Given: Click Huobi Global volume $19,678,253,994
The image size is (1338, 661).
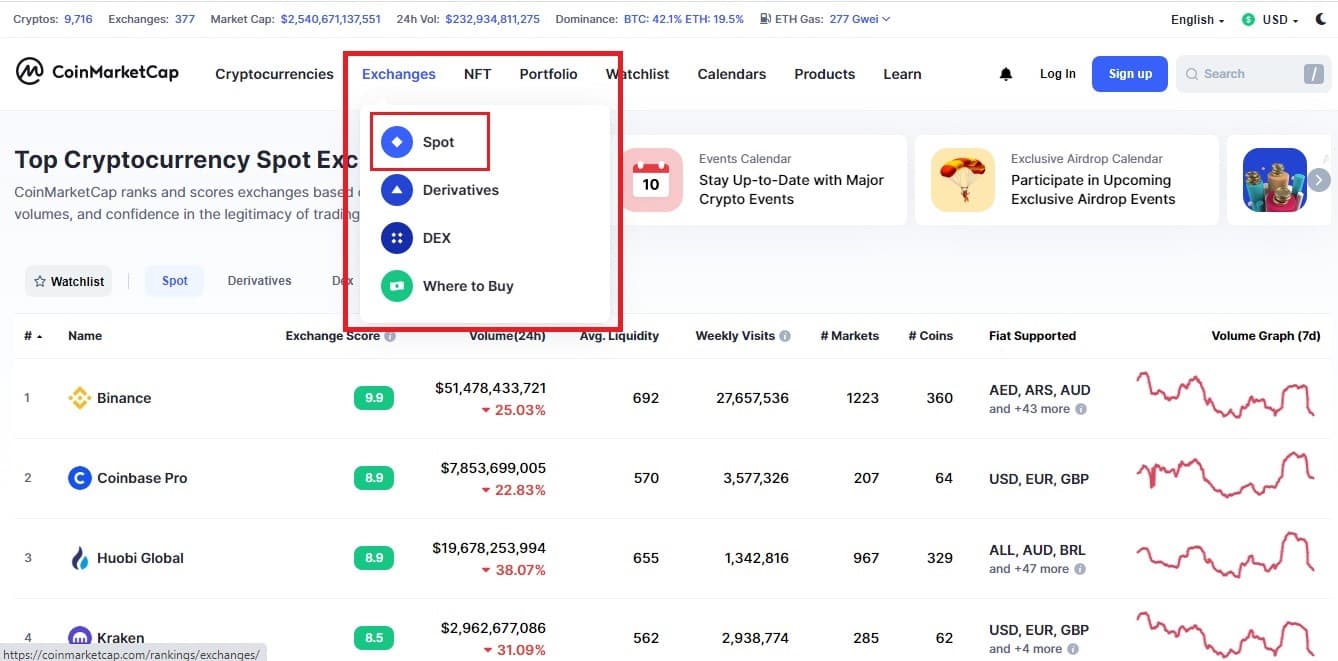Looking at the screenshot, I should [489, 548].
